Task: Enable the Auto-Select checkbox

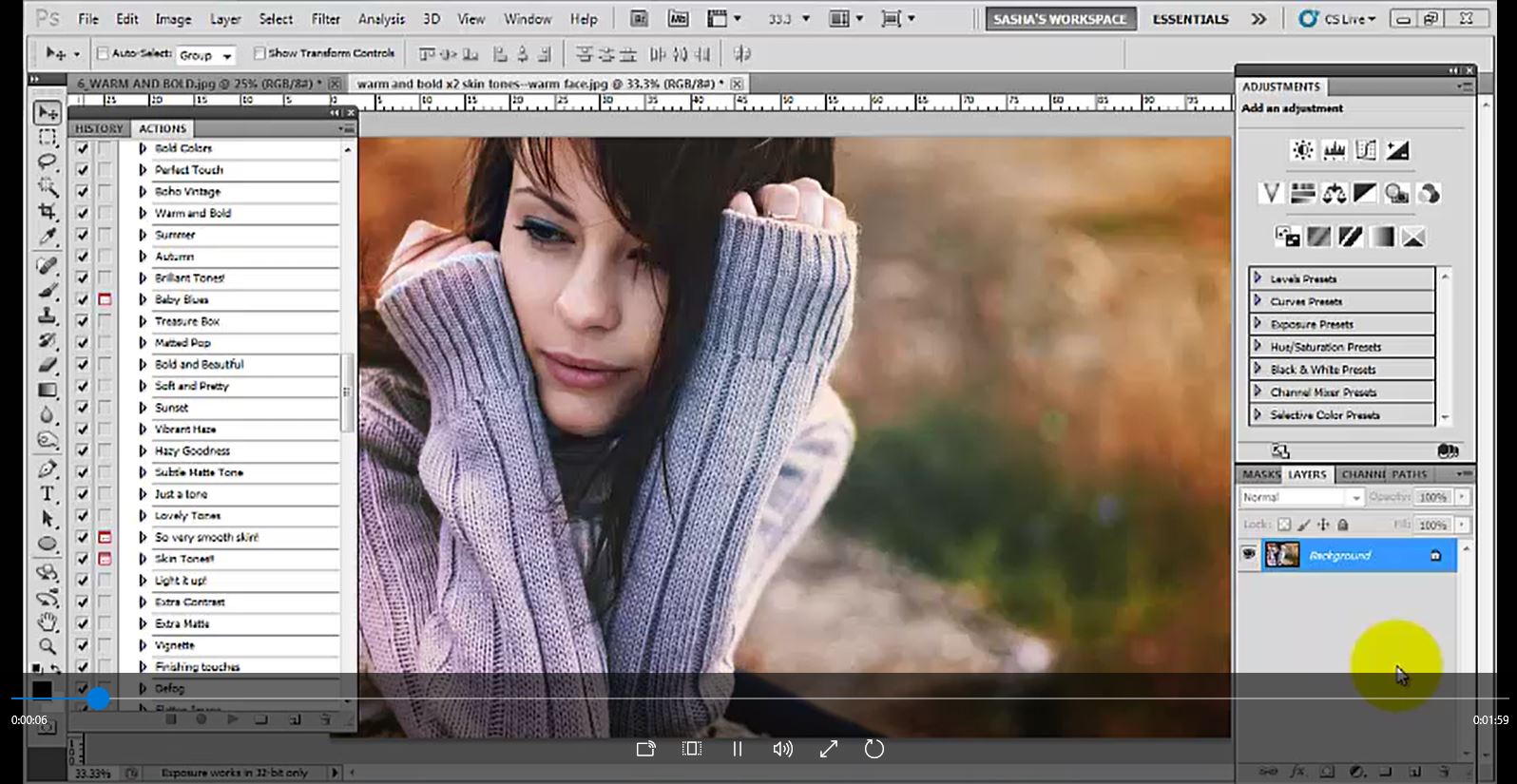Action: (103, 53)
